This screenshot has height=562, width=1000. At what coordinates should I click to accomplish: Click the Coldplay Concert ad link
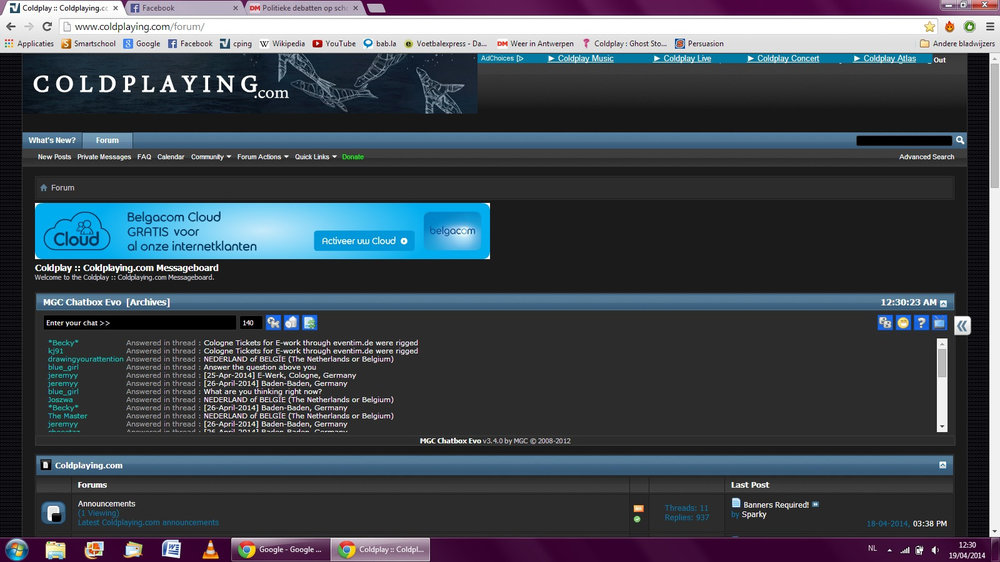coord(783,59)
